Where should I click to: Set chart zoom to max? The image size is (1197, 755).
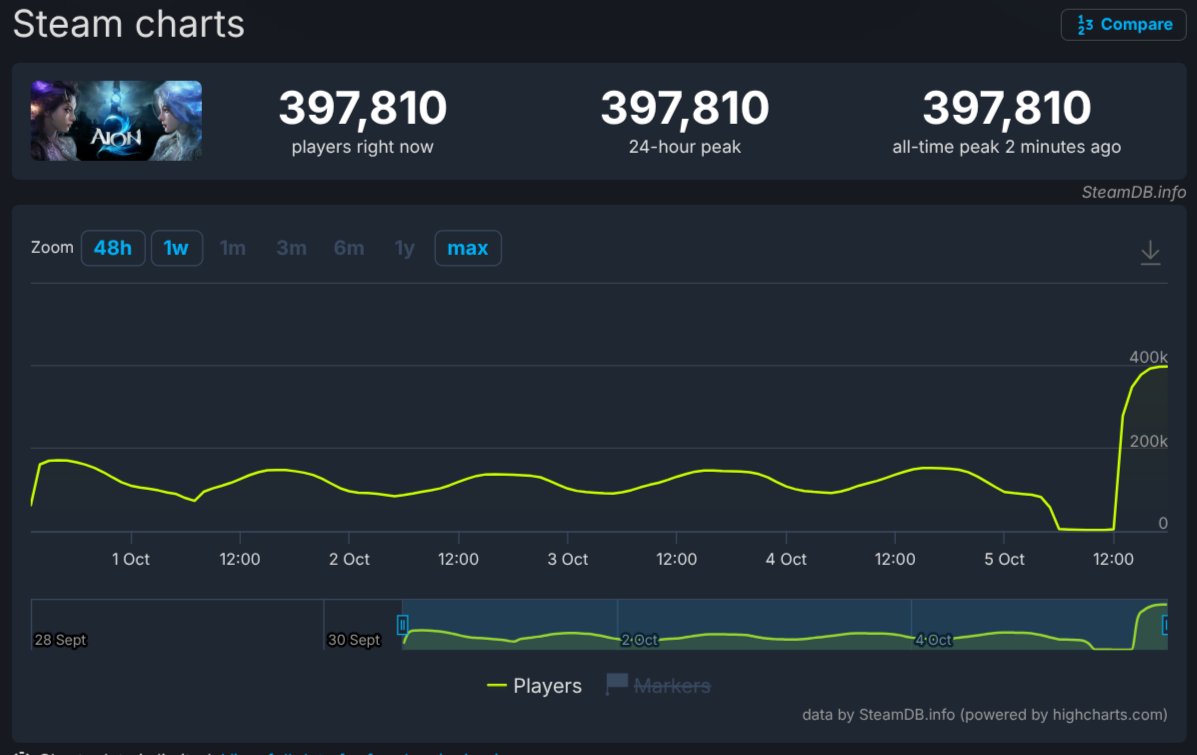pos(467,248)
